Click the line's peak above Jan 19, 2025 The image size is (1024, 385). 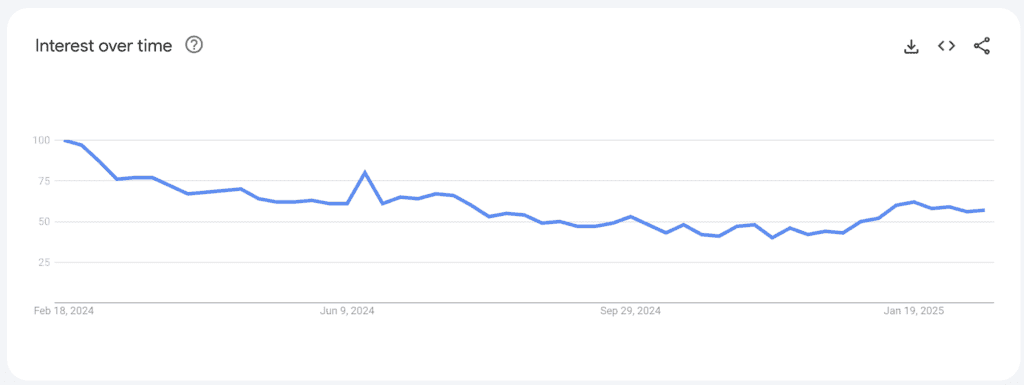pos(914,202)
